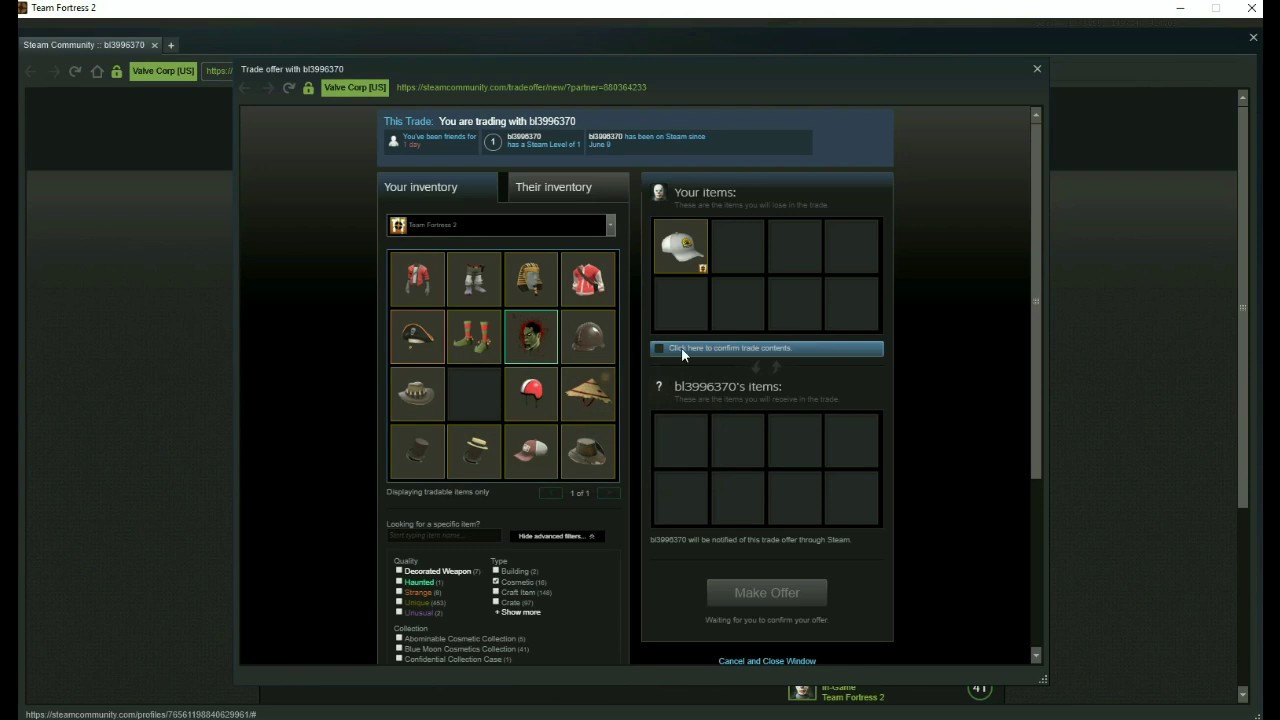Image resolution: width=1280 pixels, height=720 pixels.
Task: Select the green zombie face Haunted item
Action: [x=531, y=336]
